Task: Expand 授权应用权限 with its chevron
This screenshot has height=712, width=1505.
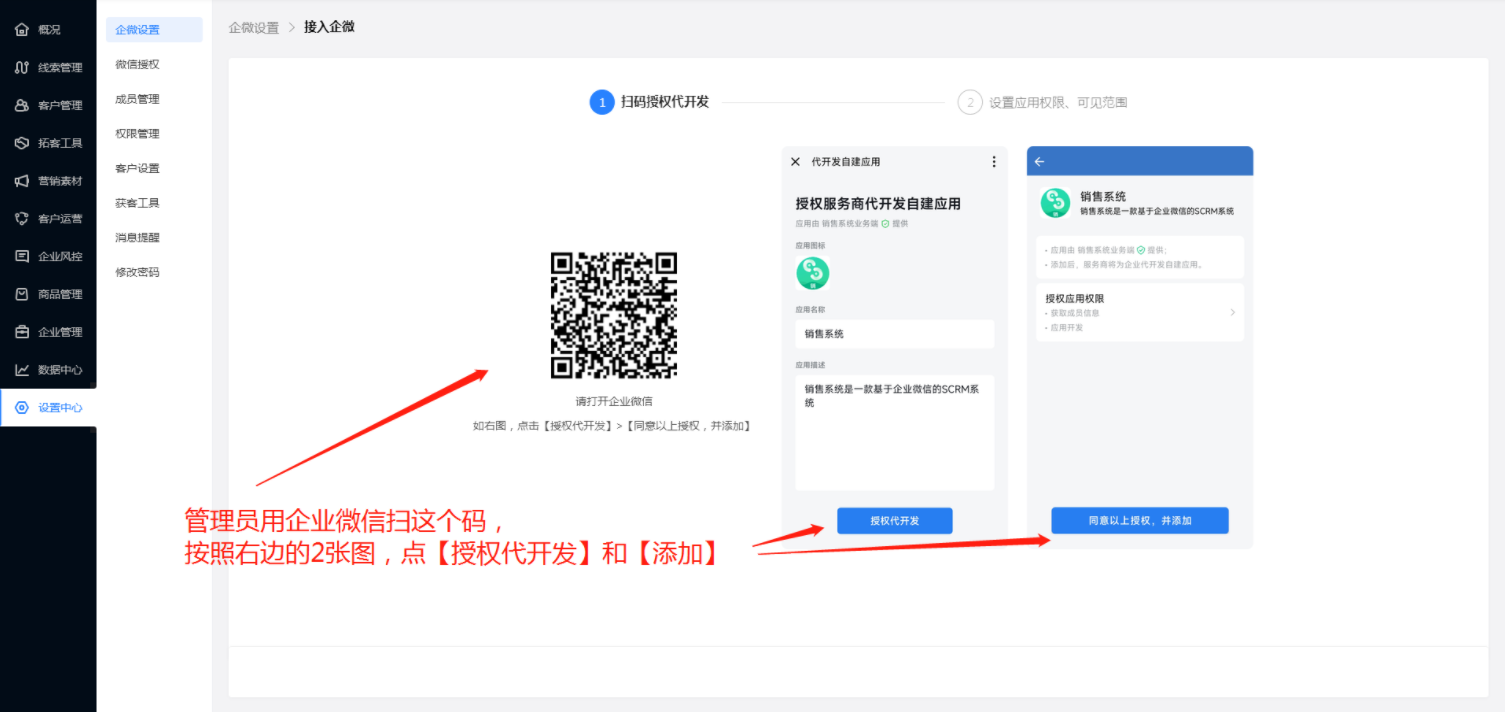Action: pos(1232,313)
